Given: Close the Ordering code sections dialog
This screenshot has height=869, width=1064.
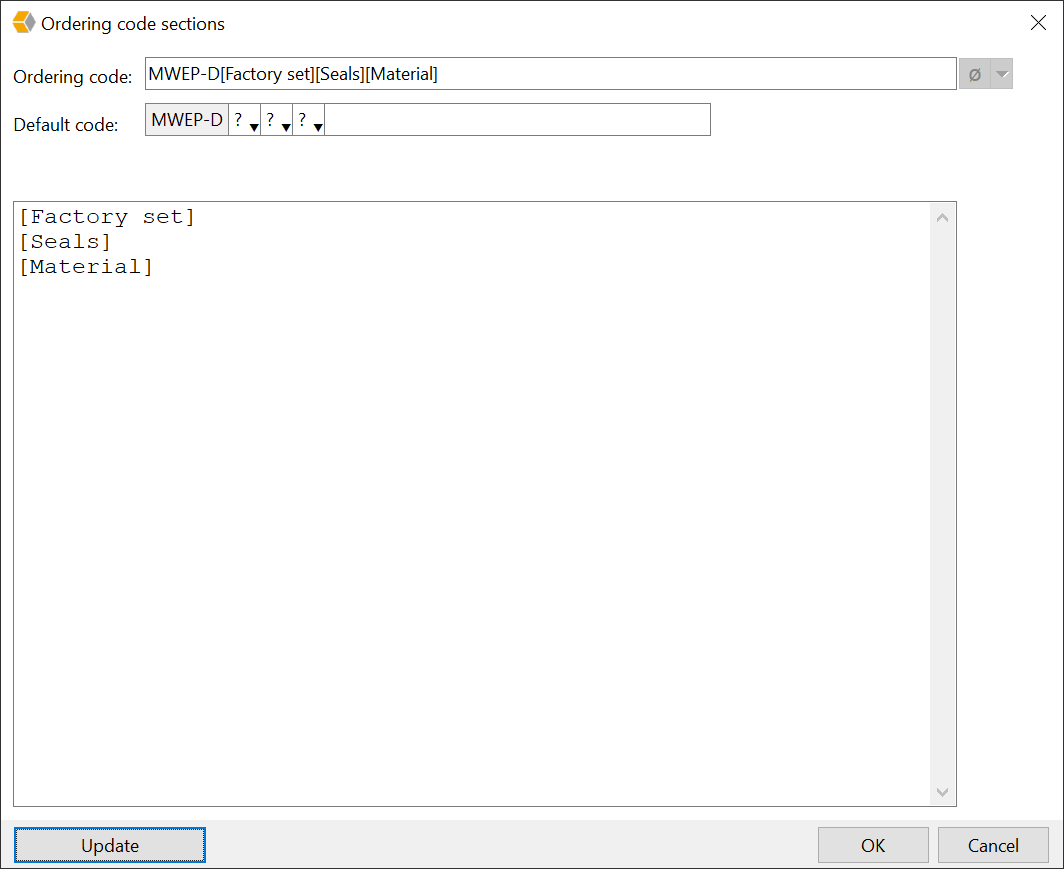Looking at the screenshot, I should coord(1038,22).
